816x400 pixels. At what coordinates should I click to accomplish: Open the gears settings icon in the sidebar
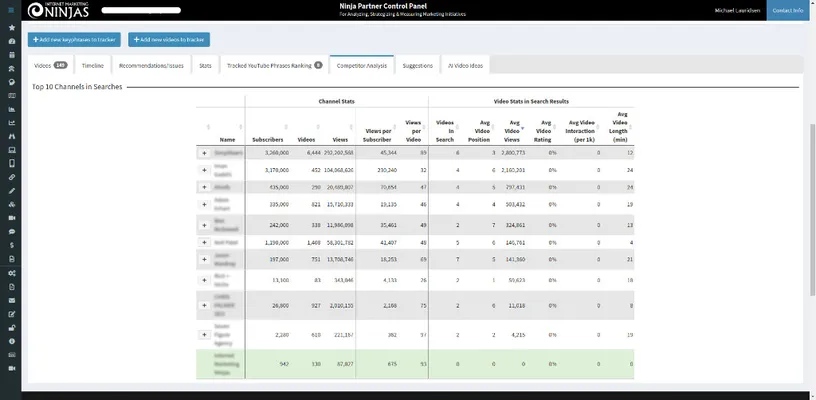click(x=11, y=273)
